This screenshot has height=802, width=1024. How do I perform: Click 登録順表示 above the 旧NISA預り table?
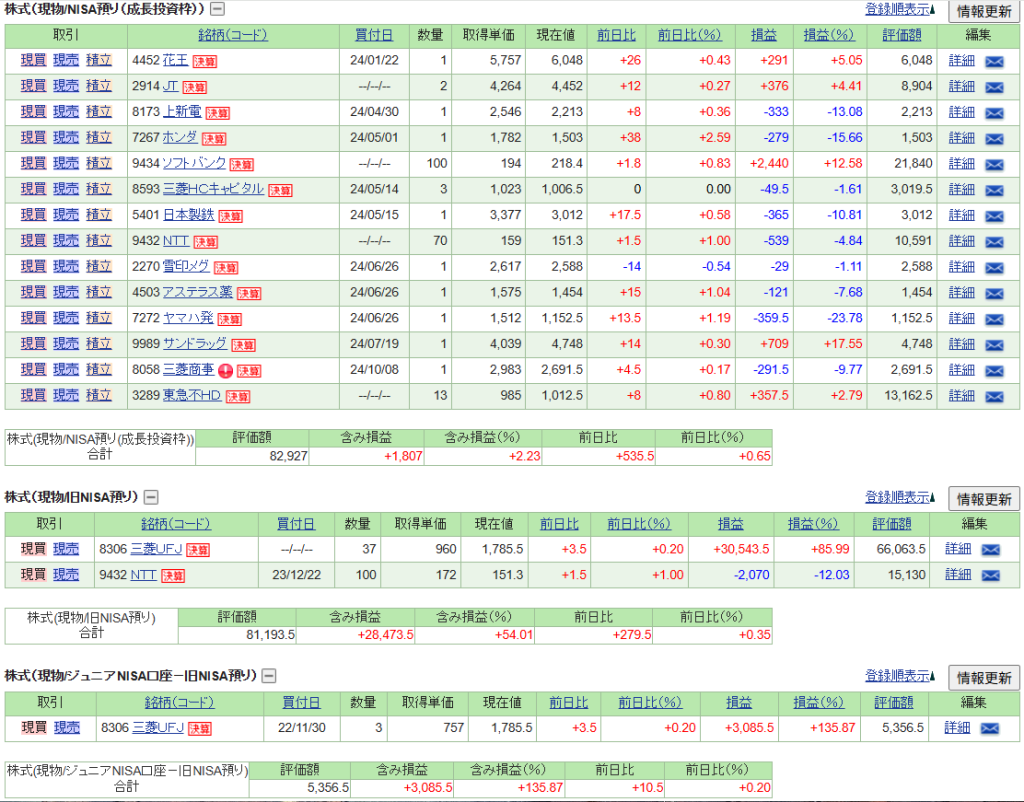tap(897, 497)
